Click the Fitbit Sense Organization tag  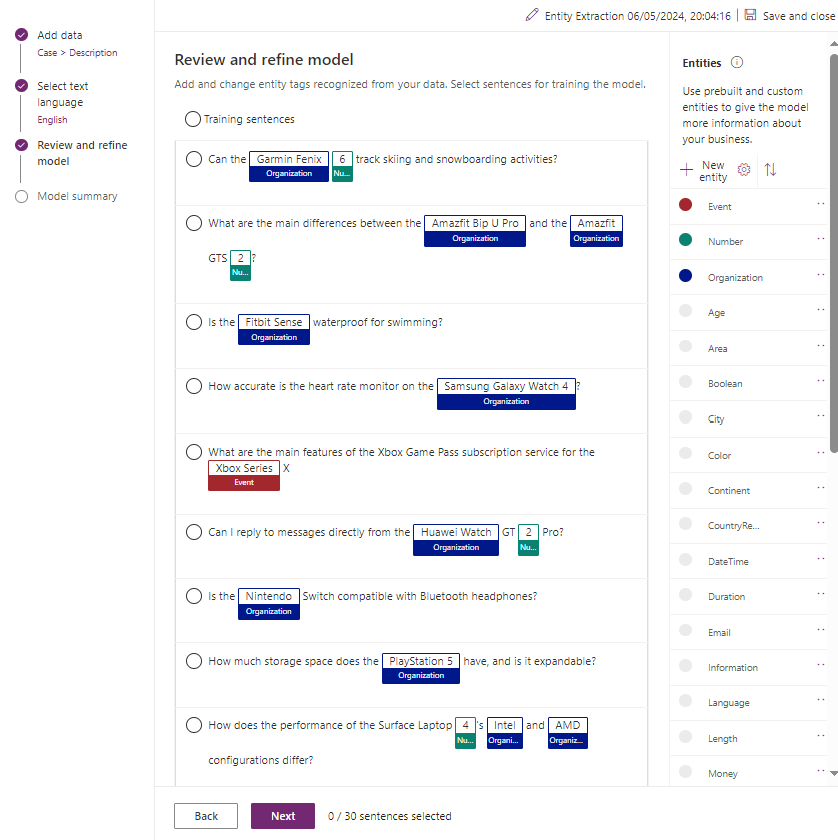(274, 329)
